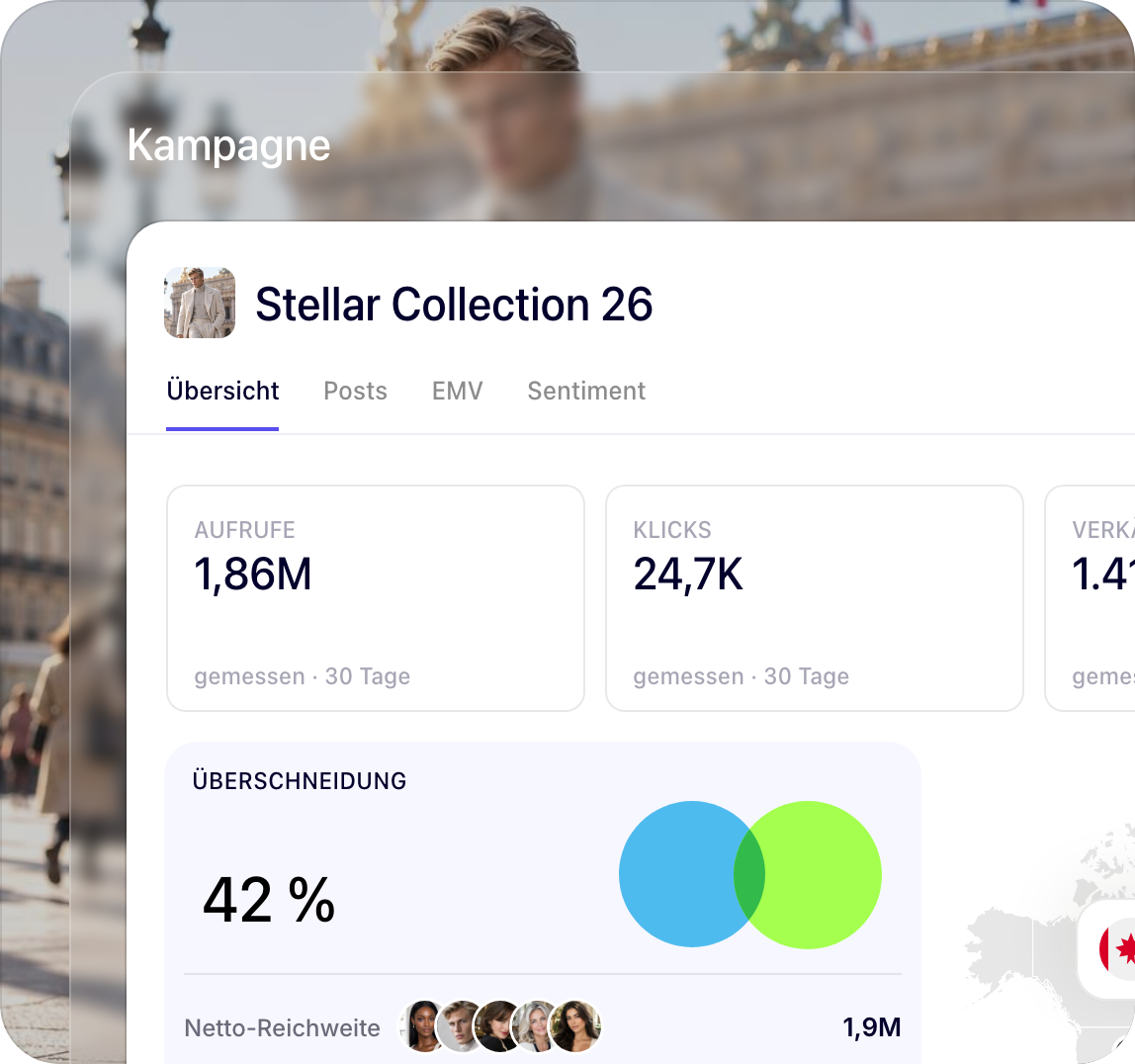Click the Stellar Collection 26 campaign thumbnail

coord(200,303)
